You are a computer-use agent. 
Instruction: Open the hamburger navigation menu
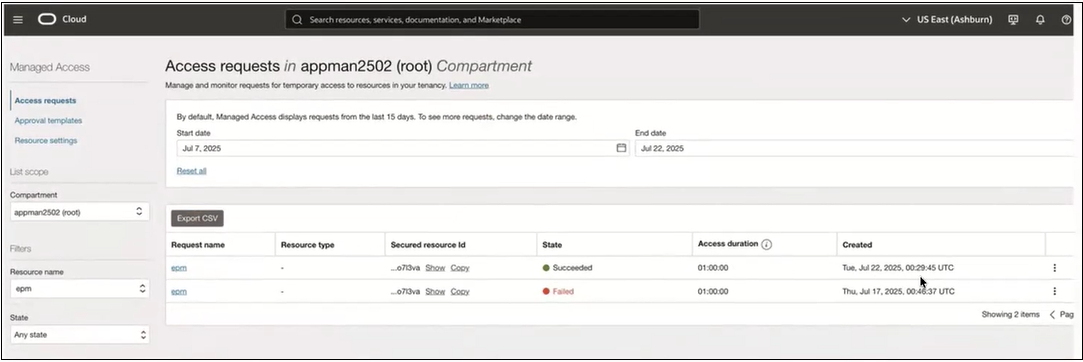(x=18, y=19)
